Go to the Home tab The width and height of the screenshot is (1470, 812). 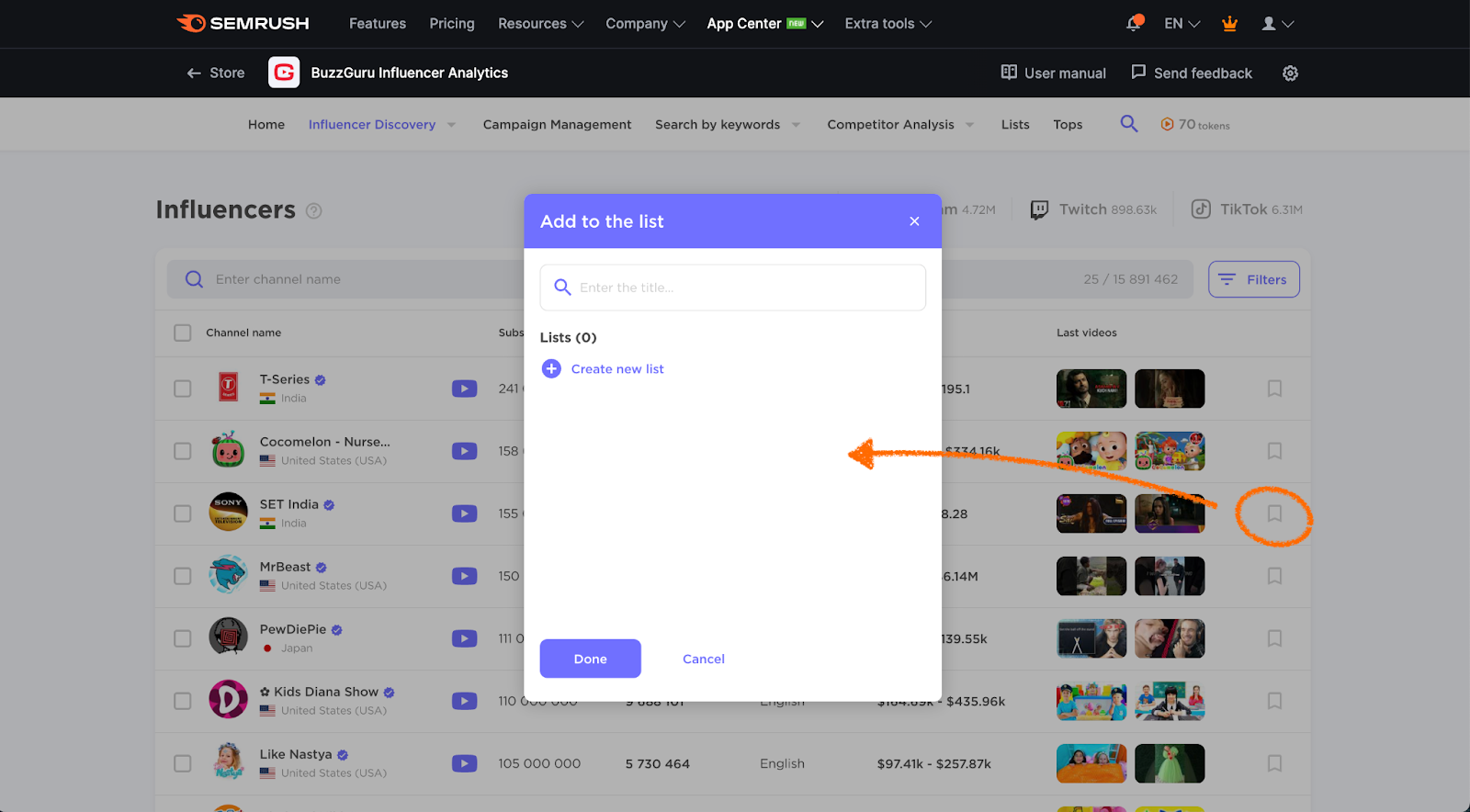point(266,124)
